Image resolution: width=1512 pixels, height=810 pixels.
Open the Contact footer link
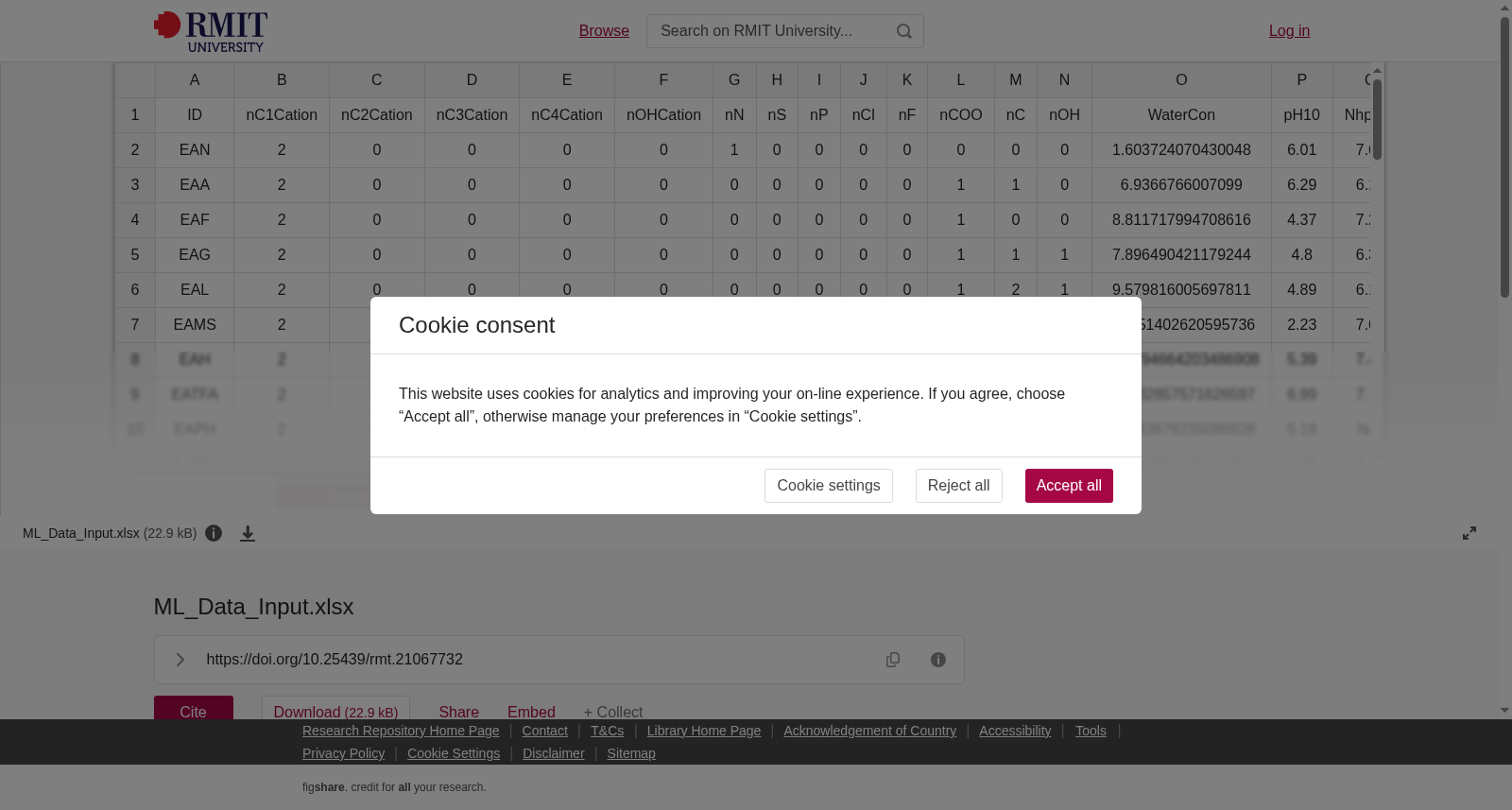click(544, 731)
